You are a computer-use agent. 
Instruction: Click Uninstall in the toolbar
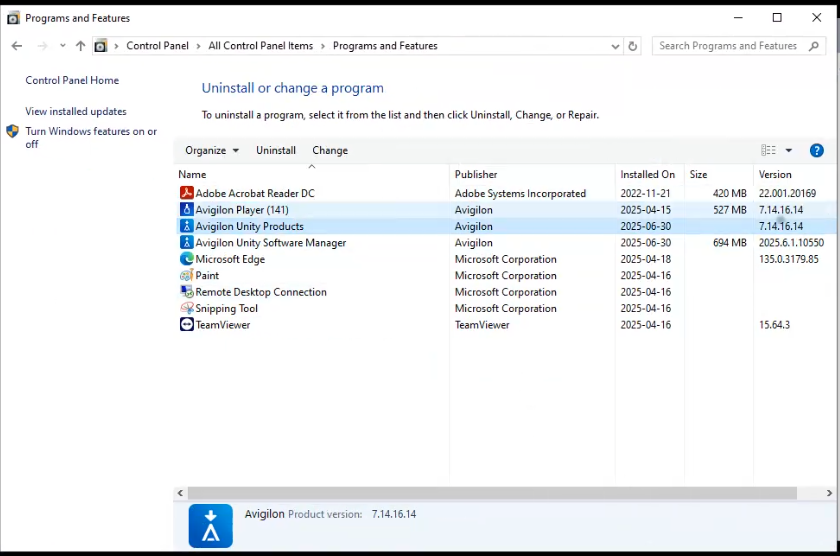tap(276, 150)
